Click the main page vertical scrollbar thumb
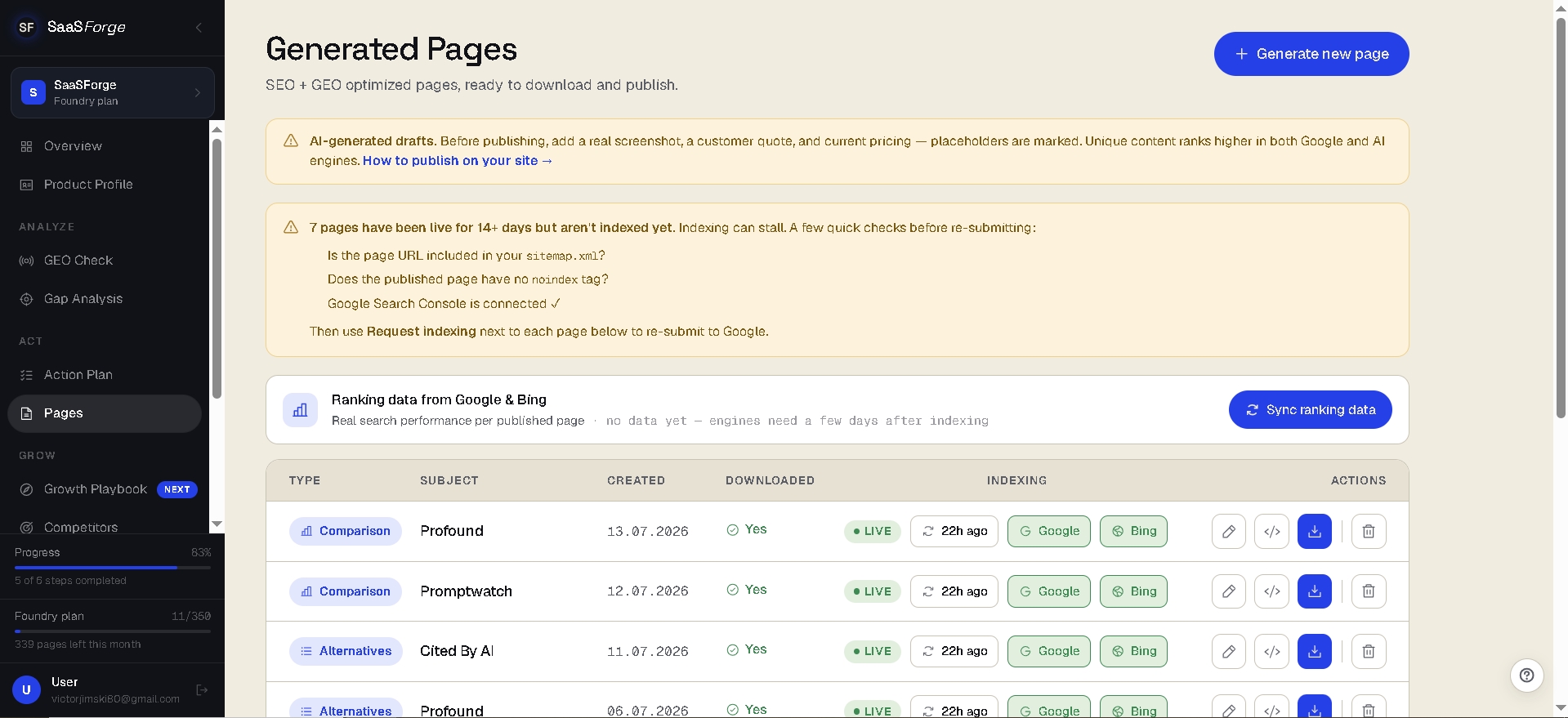Screen dimensions: 1568x718 click(x=1561, y=218)
